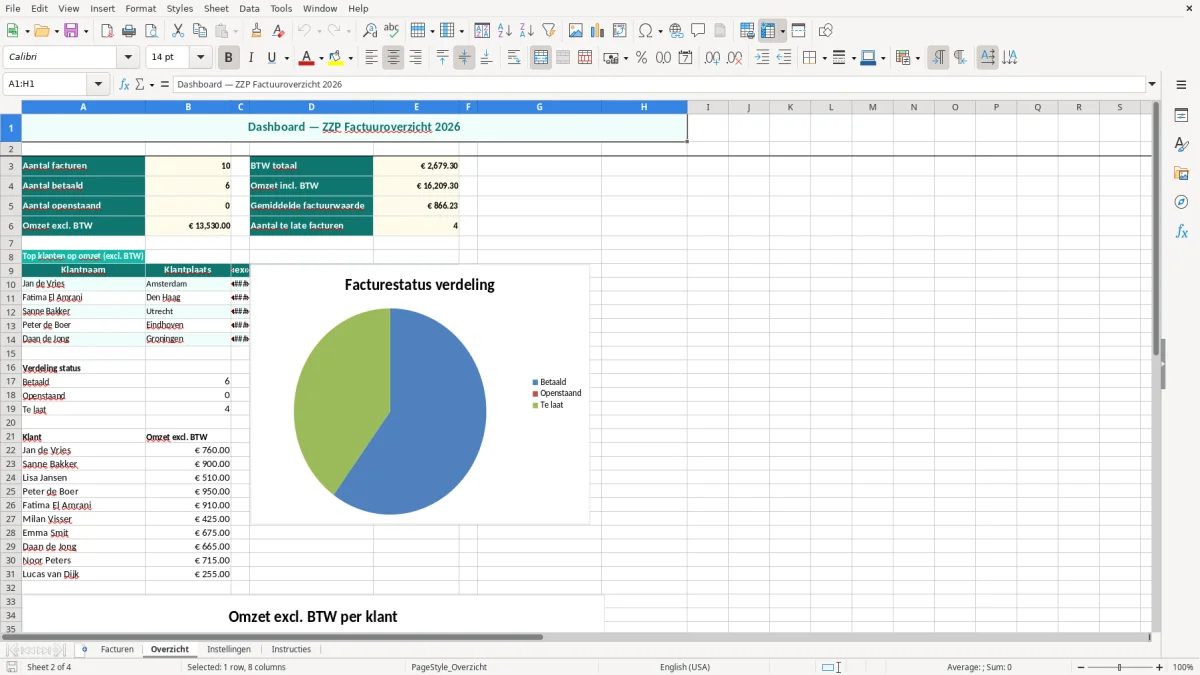The width and height of the screenshot is (1200, 675).
Task: Export directly as PDF
Action: pos(107,31)
